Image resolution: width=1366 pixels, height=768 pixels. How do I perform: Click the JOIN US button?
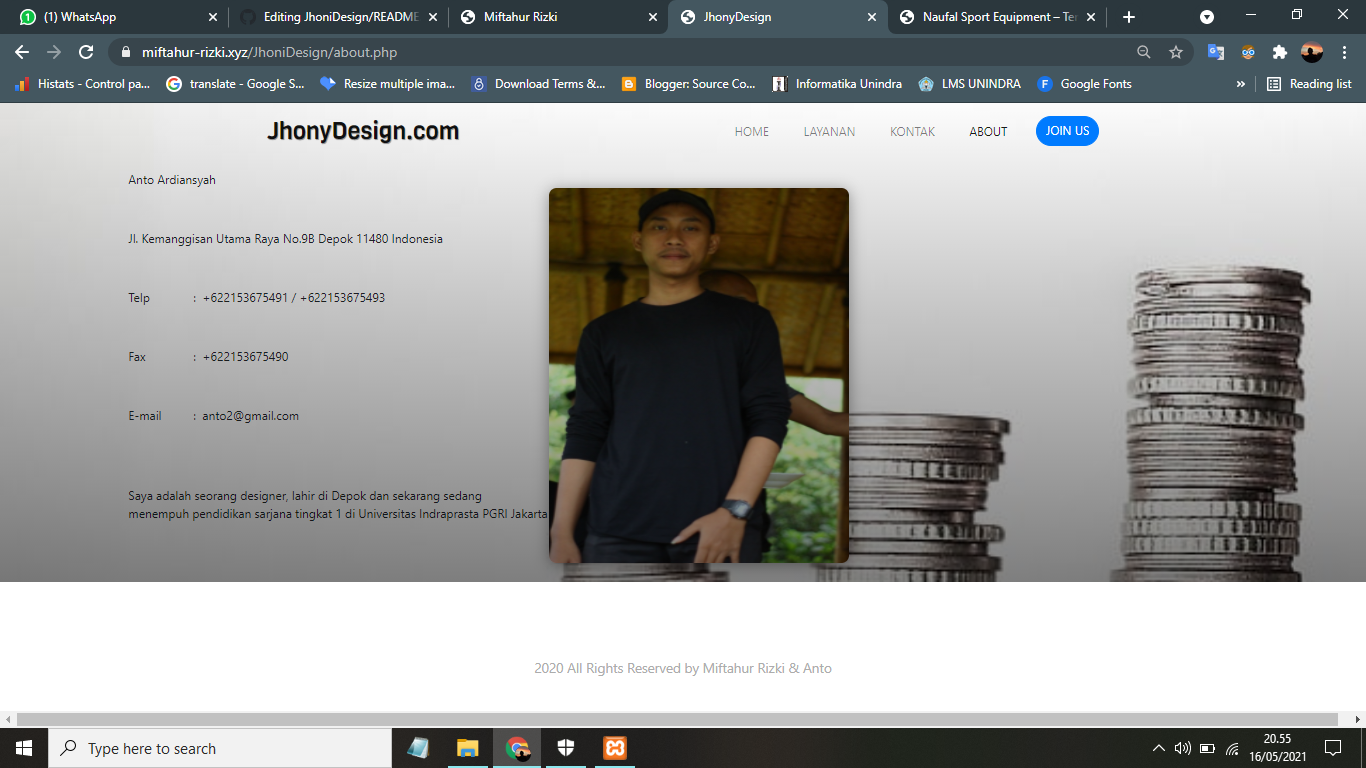pos(1066,131)
